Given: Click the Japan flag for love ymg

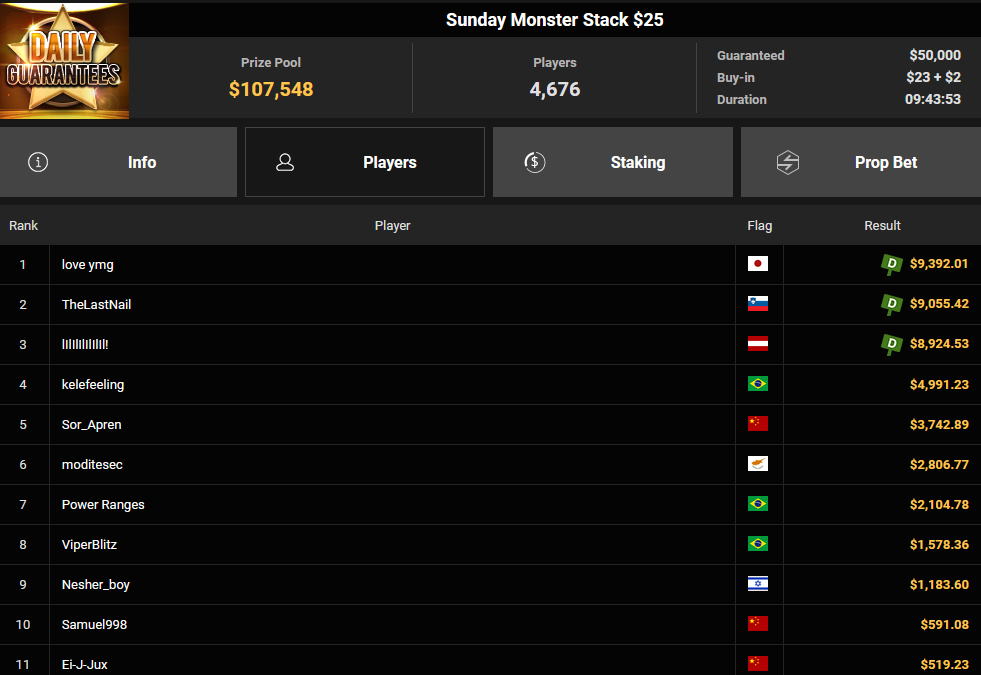Looking at the screenshot, I should pyautogui.click(x=758, y=264).
